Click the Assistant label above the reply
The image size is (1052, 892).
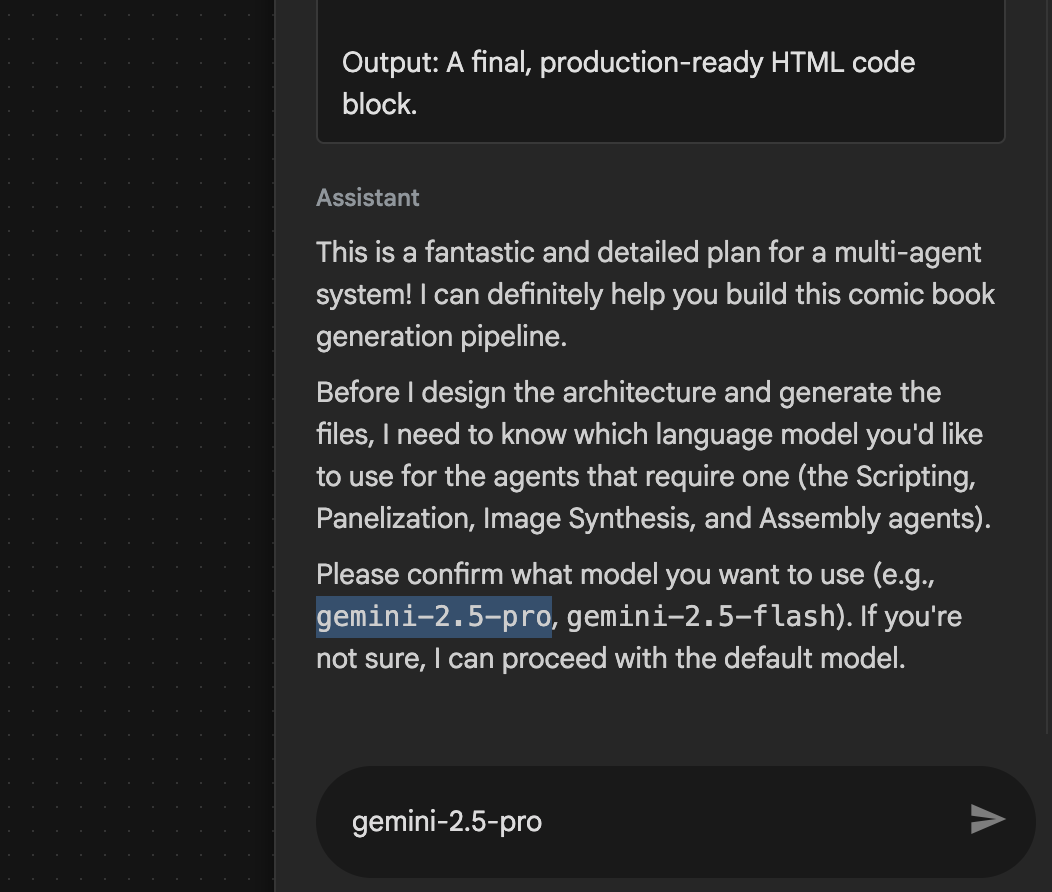pos(368,198)
